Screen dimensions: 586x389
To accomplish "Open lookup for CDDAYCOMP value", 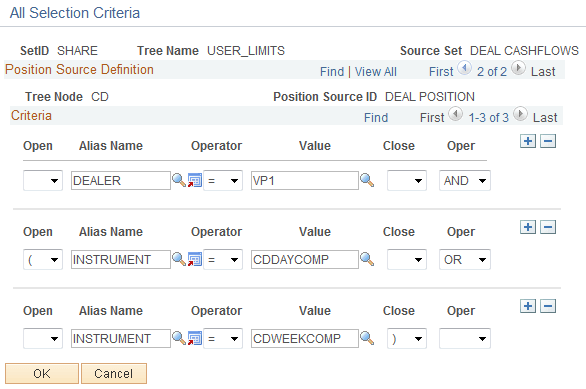I will coord(367,259).
